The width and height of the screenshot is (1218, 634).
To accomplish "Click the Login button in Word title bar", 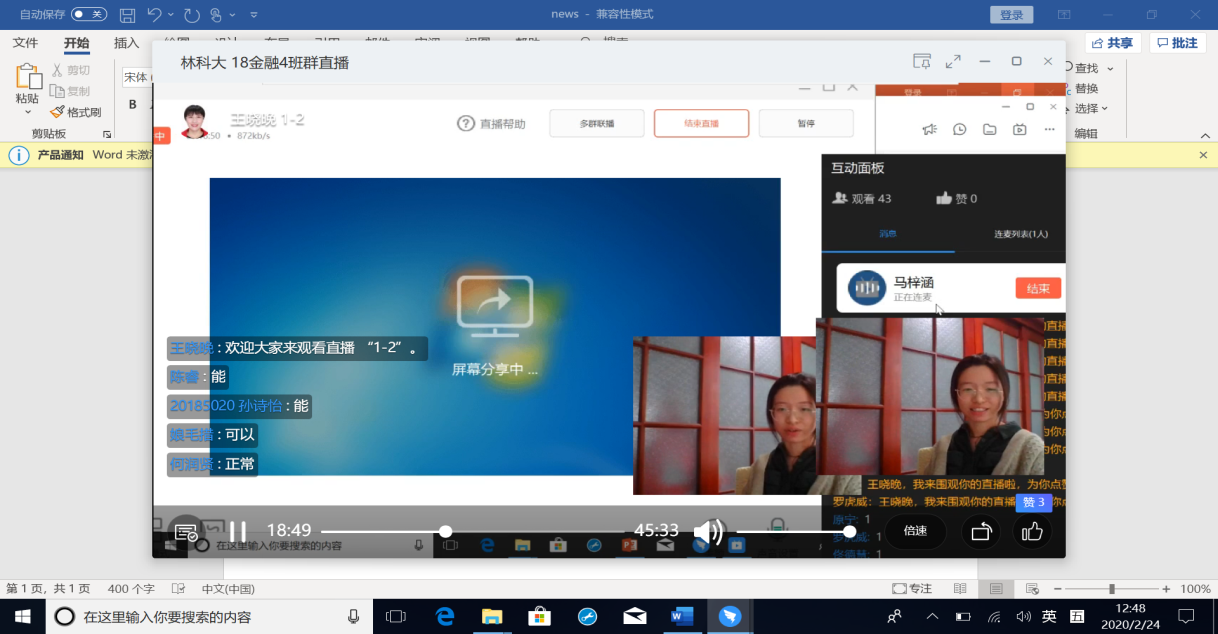I will [x=1011, y=15].
